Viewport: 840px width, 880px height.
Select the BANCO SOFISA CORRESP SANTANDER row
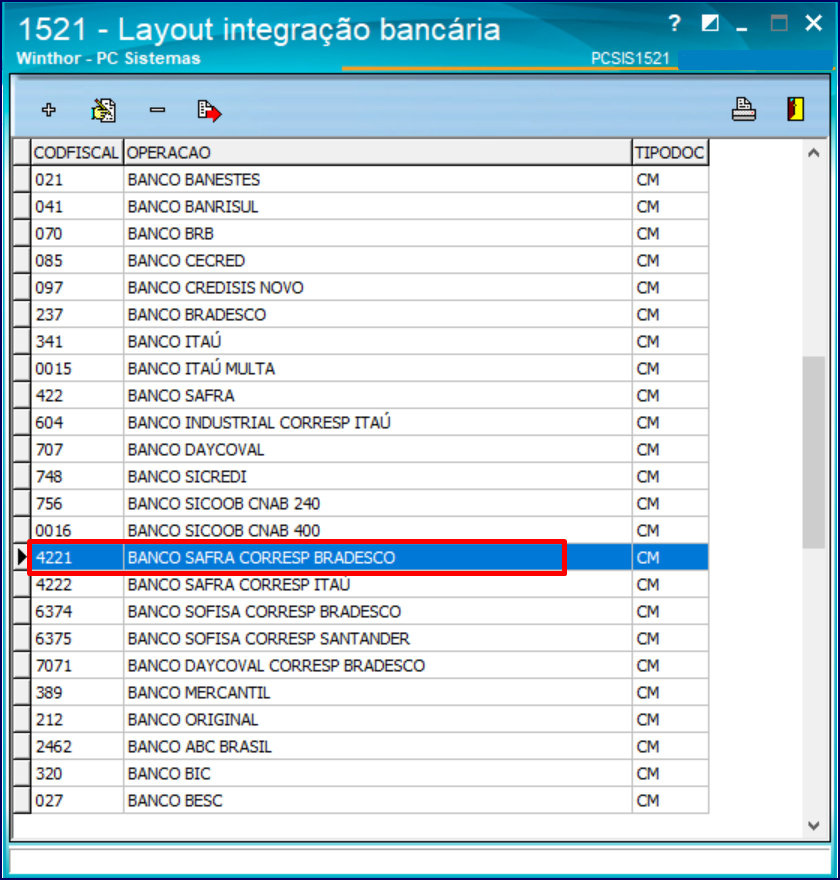pyautogui.click(x=360, y=638)
